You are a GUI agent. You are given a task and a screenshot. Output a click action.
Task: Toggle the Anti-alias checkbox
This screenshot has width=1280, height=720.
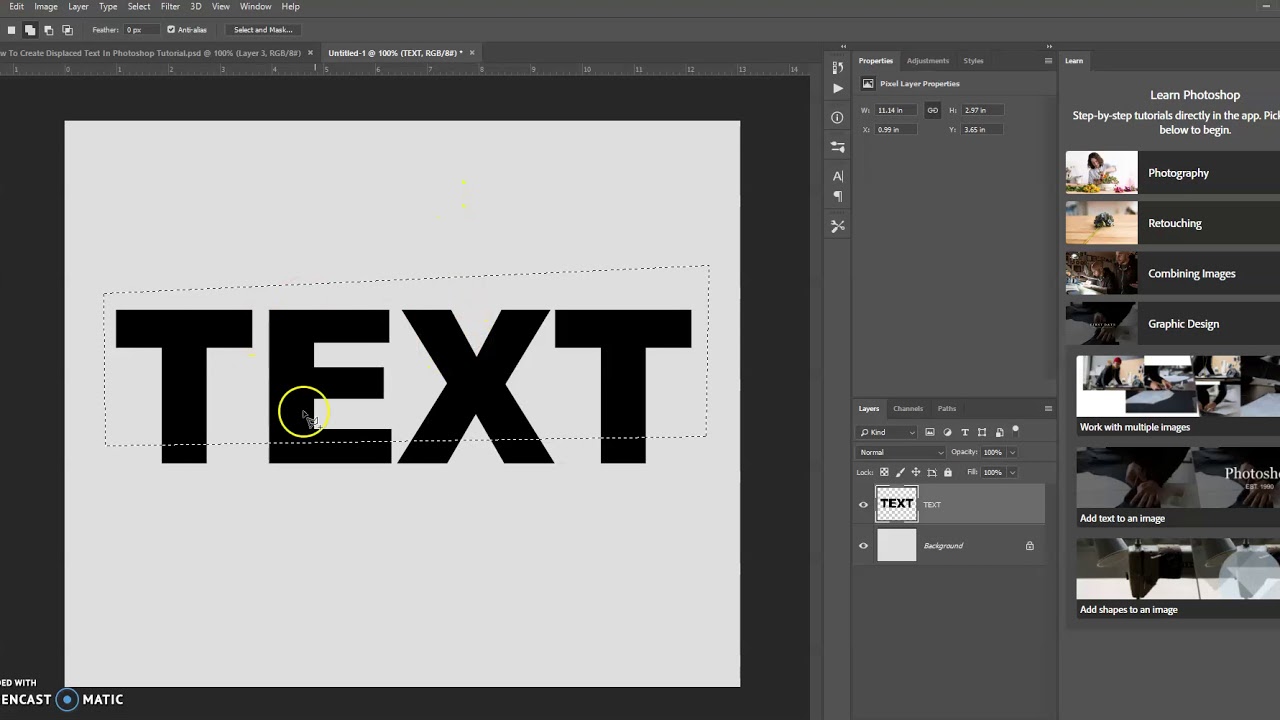click(x=171, y=30)
